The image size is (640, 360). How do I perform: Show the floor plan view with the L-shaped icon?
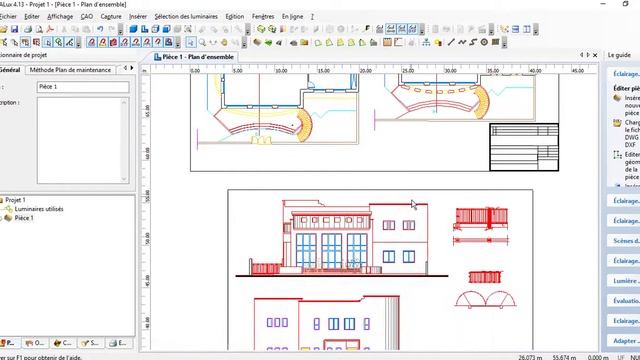point(144,29)
